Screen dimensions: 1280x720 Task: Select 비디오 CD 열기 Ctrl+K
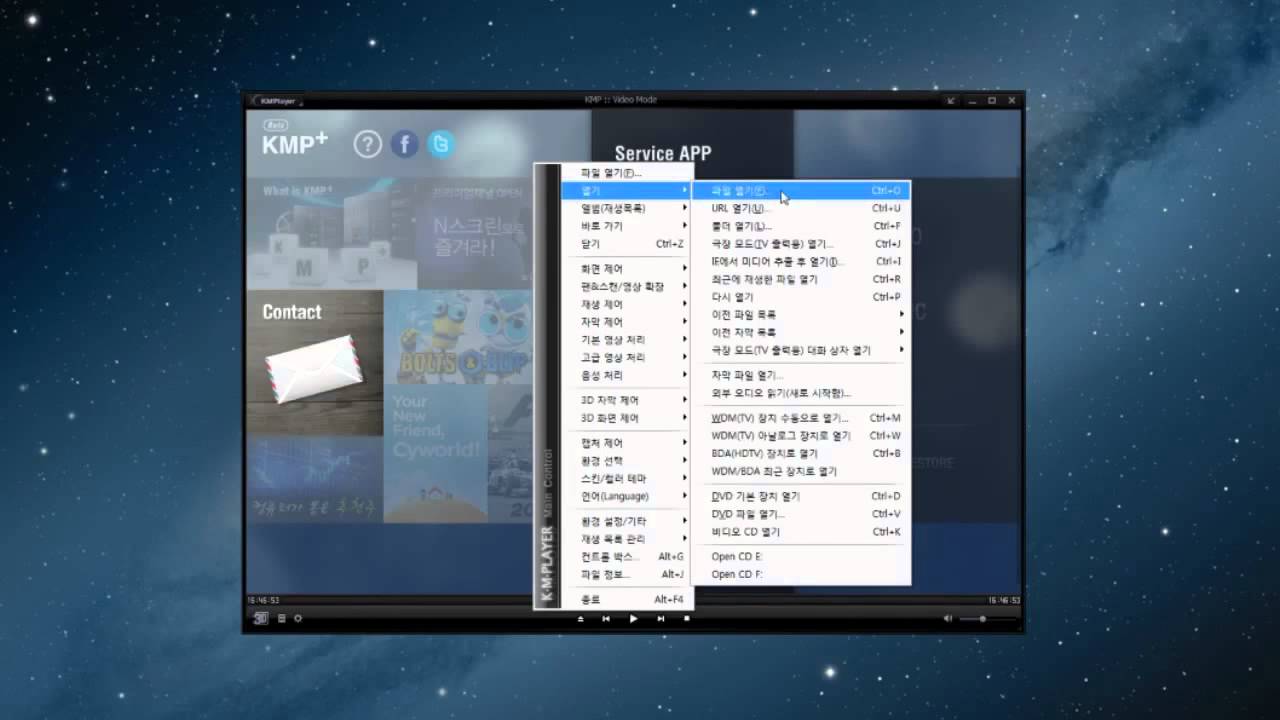click(x=801, y=532)
